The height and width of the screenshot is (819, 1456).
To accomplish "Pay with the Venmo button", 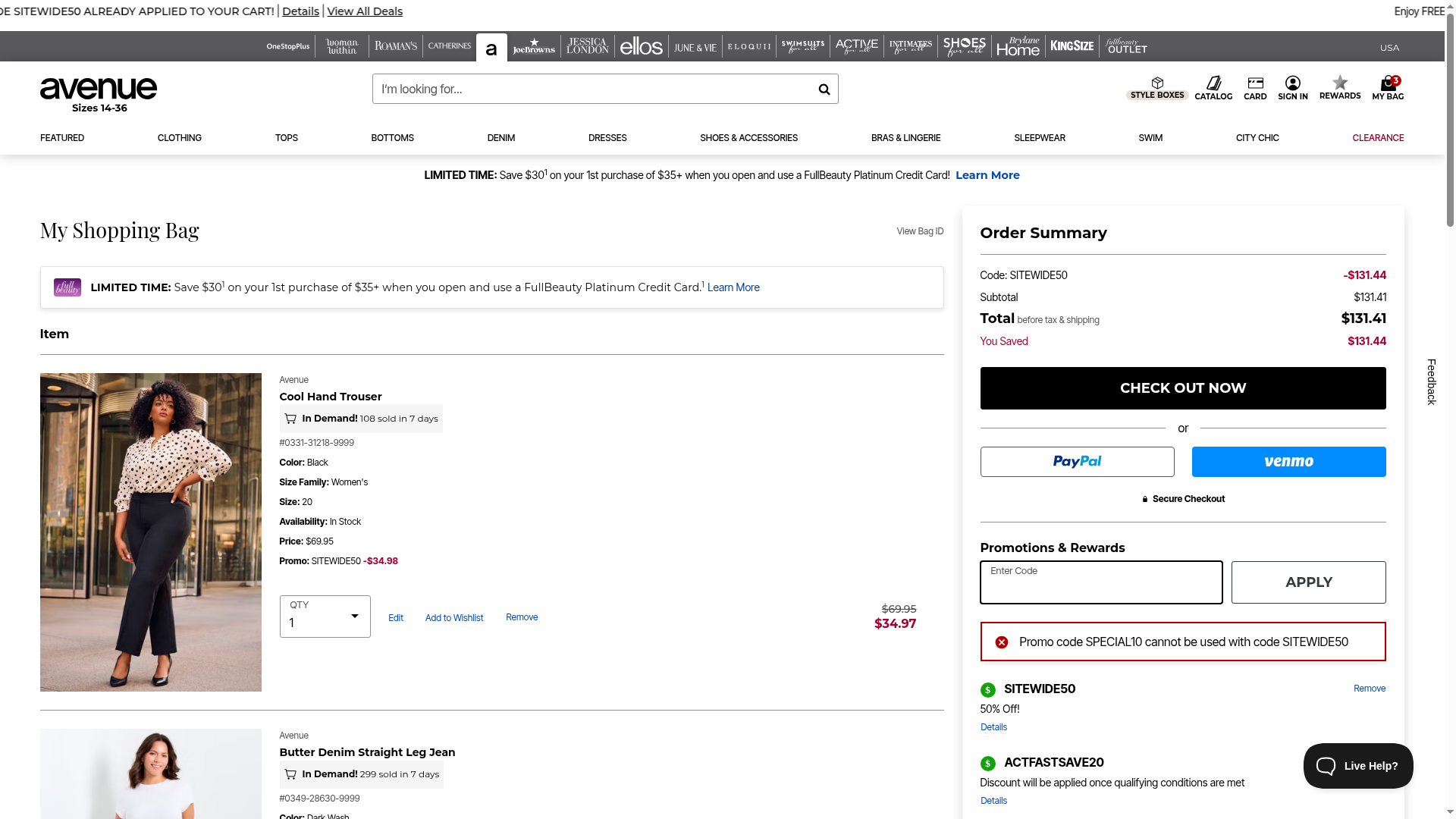I will 1288,462.
